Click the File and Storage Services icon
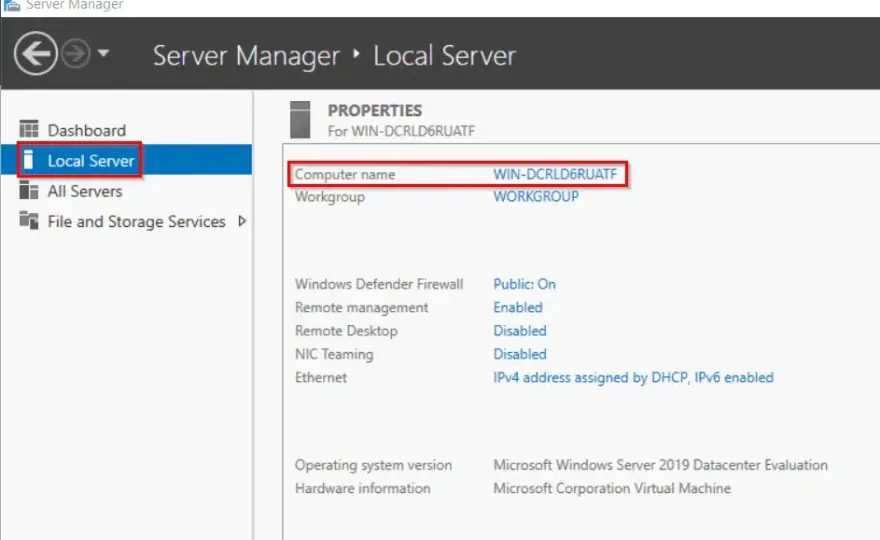This screenshot has width=880, height=540. click(29, 221)
